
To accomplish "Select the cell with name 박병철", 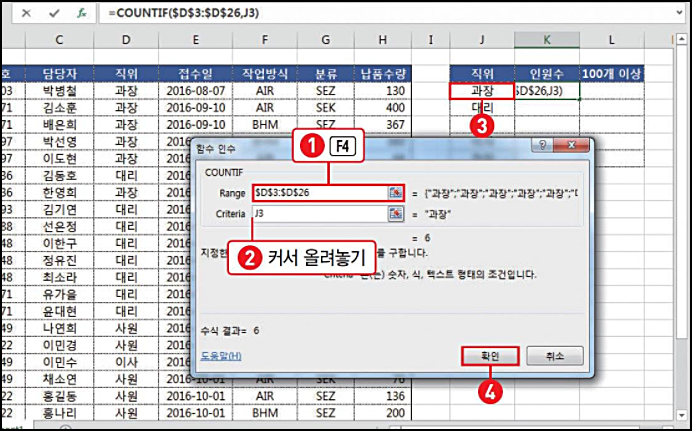I will (59, 91).
